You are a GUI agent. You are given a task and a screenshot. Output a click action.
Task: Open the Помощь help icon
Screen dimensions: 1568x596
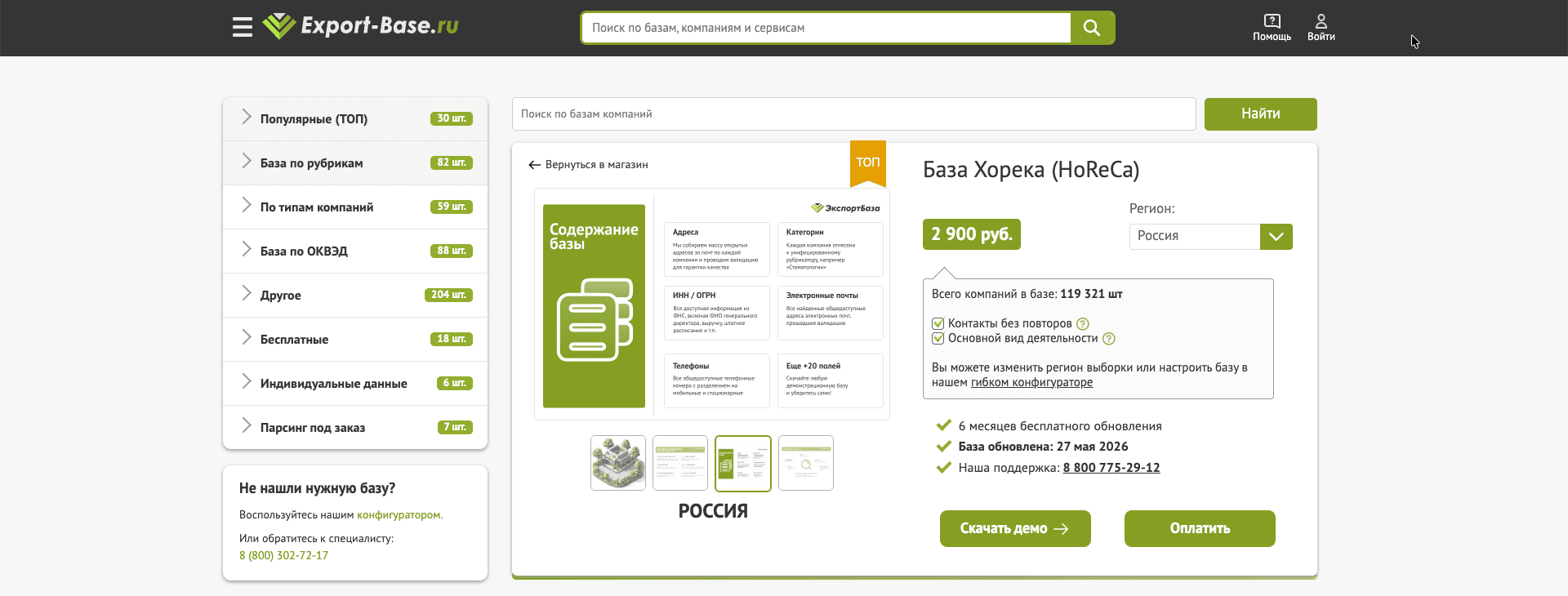tap(1272, 27)
